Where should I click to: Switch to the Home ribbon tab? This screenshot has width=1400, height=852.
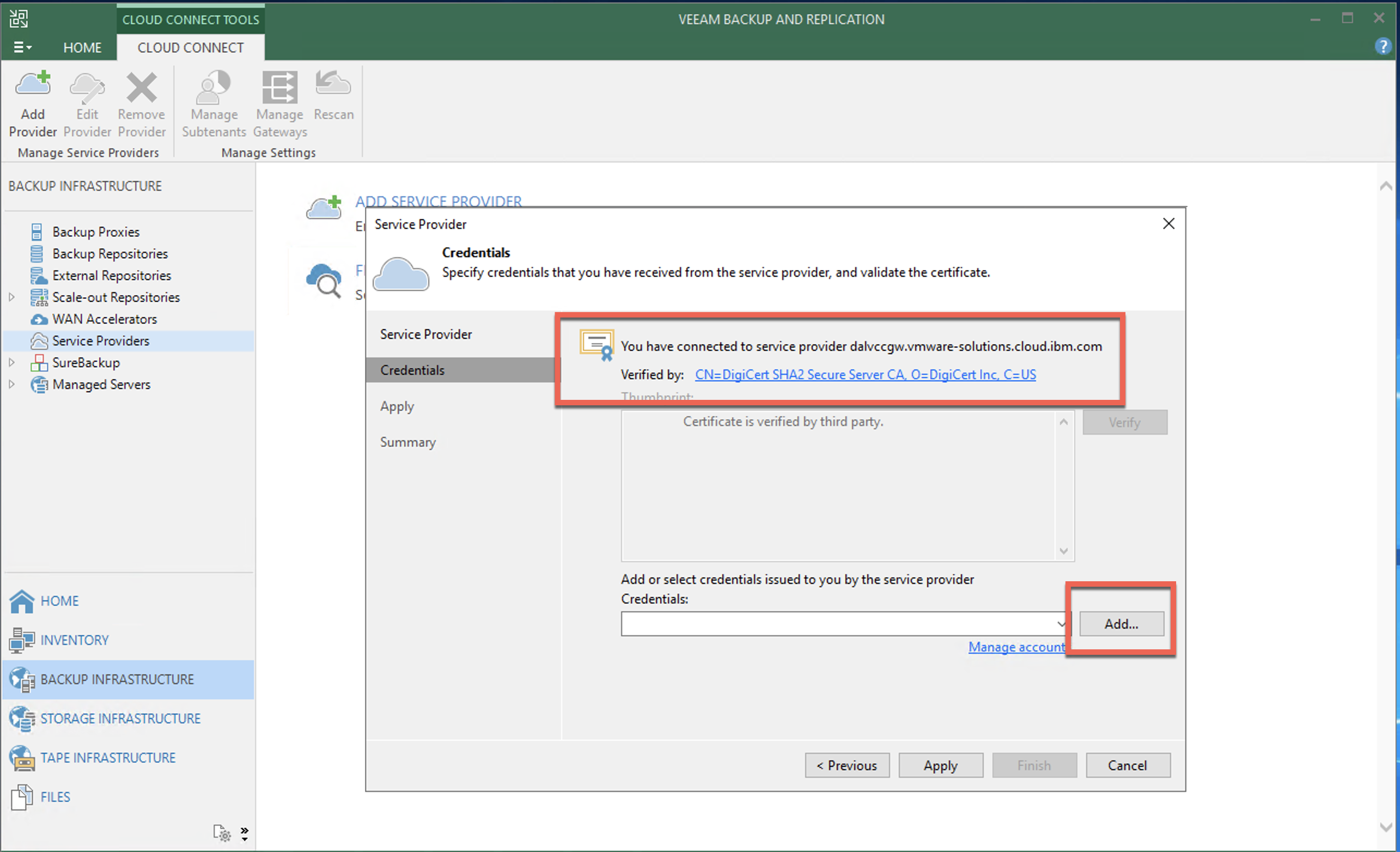pyautogui.click(x=82, y=48)
